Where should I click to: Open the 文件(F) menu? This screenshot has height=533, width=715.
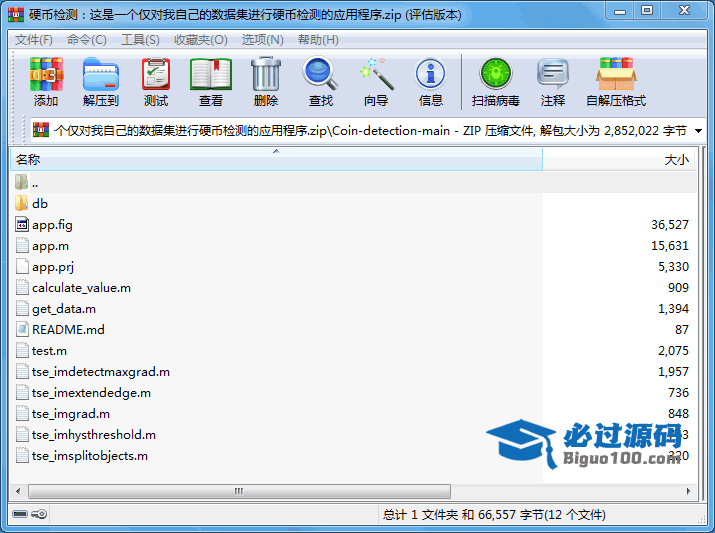tap(34, 40)
